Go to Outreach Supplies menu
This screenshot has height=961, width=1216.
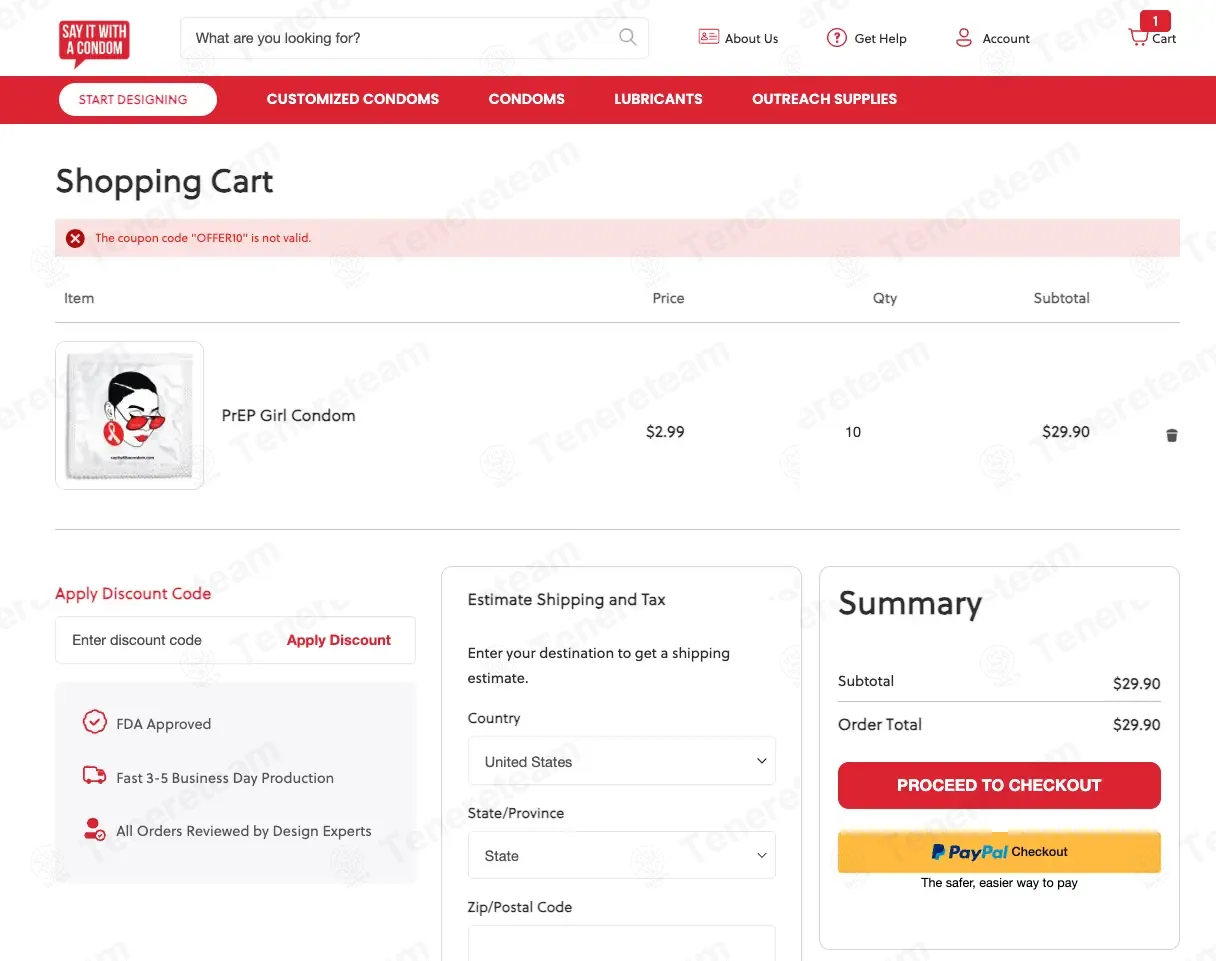(x=824, y=99)
